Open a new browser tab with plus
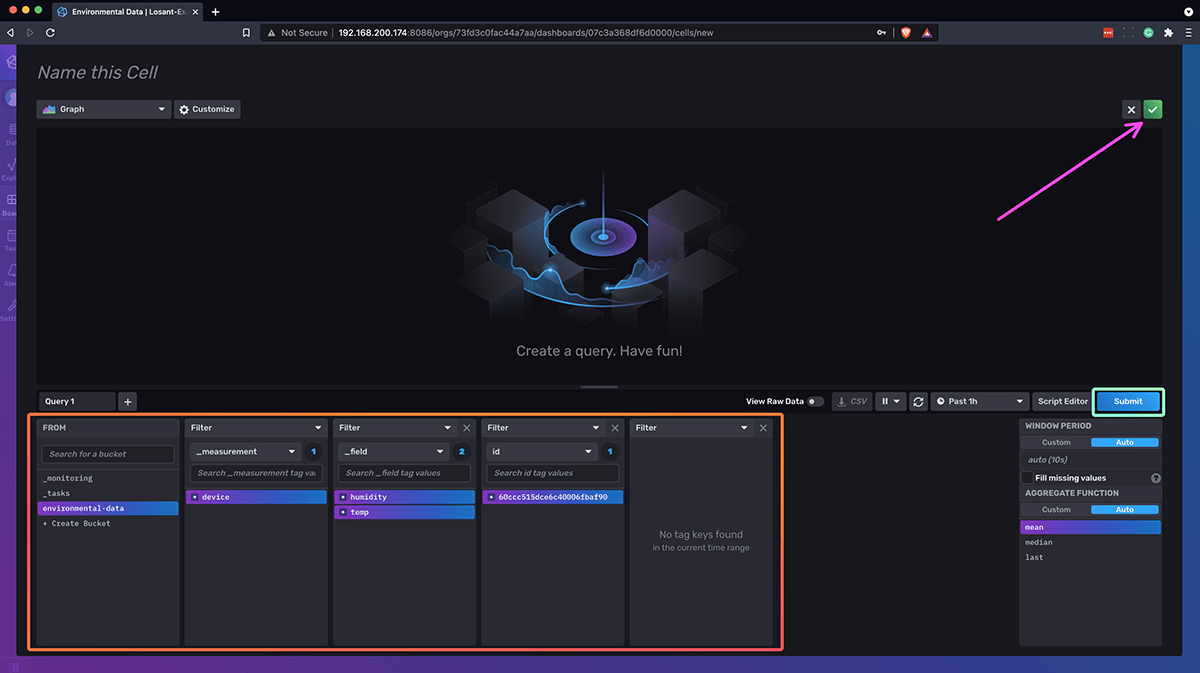1200x673 pixels. click(215, 11)
